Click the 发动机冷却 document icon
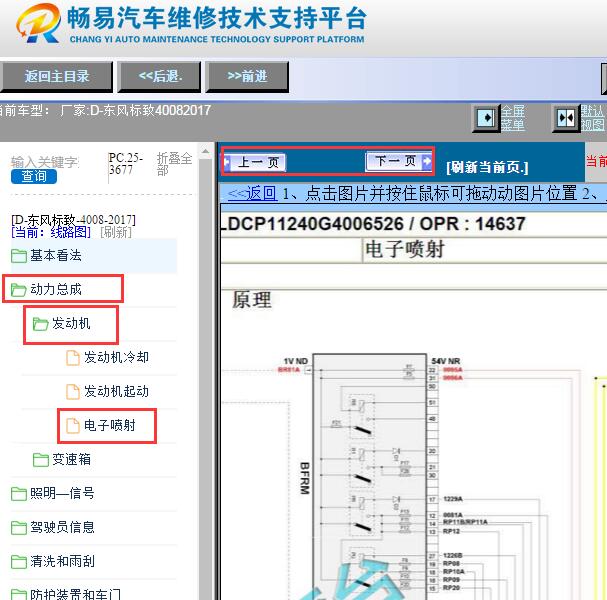607x600 pixels. pos(73,358)
